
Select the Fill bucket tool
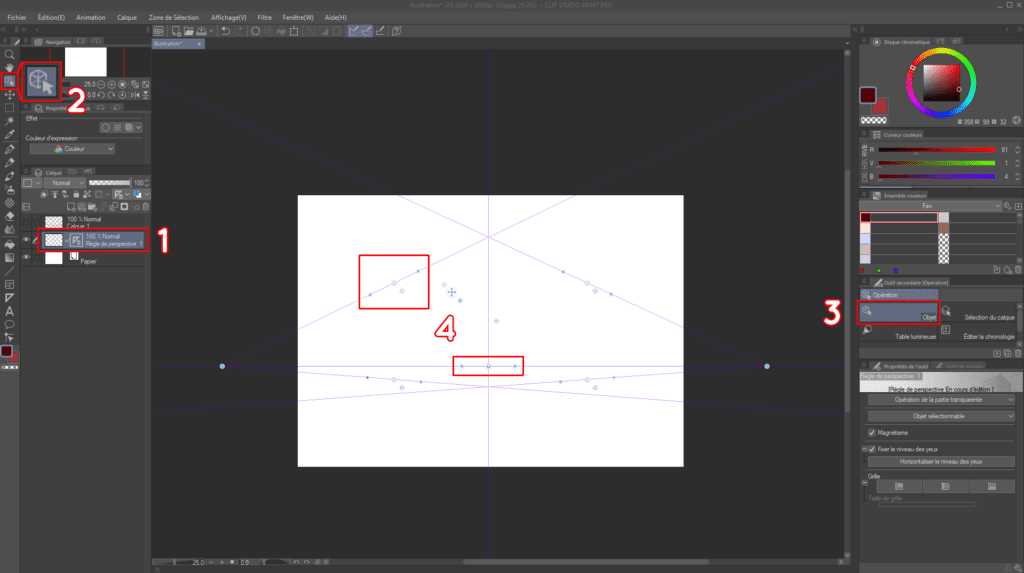point(9,244)
